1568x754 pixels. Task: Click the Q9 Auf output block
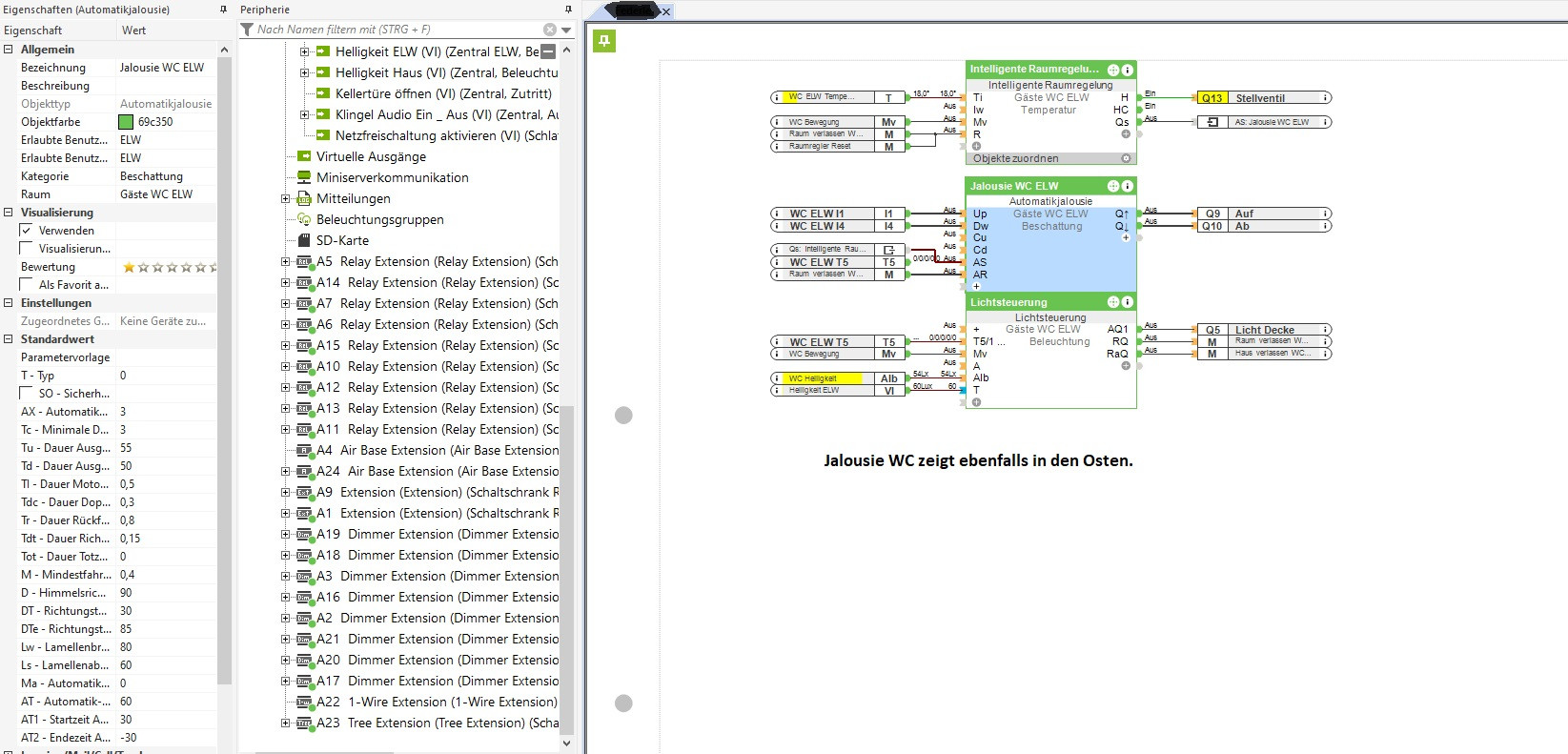pyautogui.click(x=1264, y=214)
